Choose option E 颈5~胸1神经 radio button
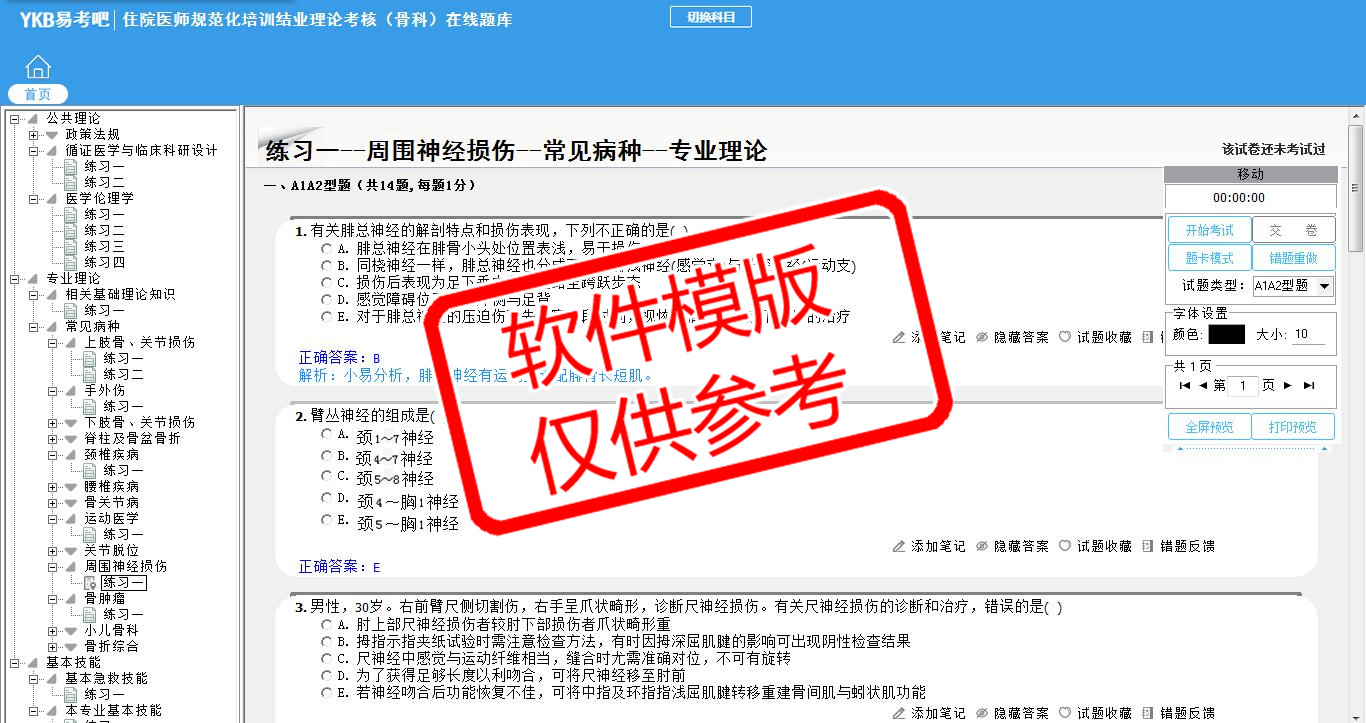The height and width of the screenshot is (723, 1366). tap(327, 520)
